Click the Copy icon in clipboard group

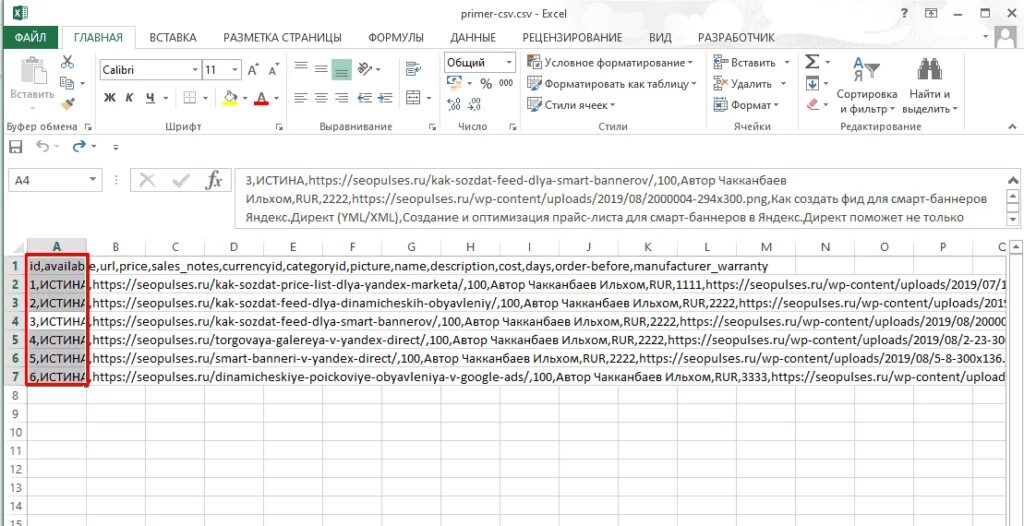[67, 83]
